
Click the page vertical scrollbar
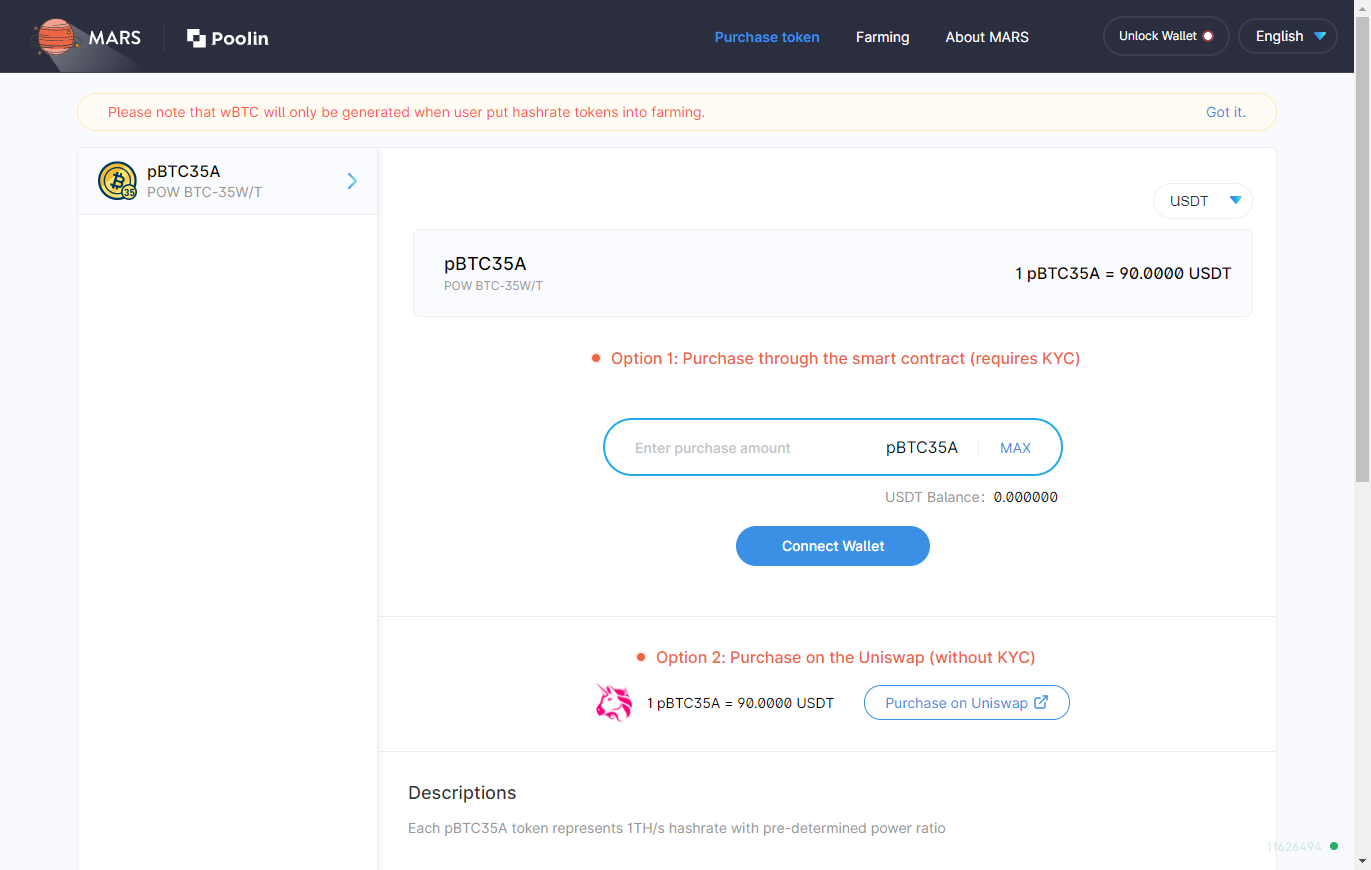(1362, 250)
